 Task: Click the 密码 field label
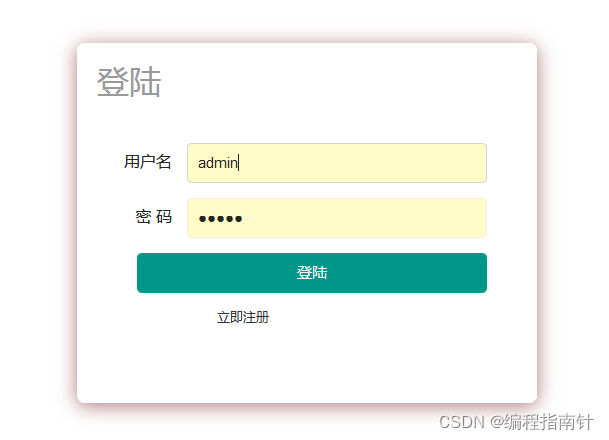click(x=153, y=217)
